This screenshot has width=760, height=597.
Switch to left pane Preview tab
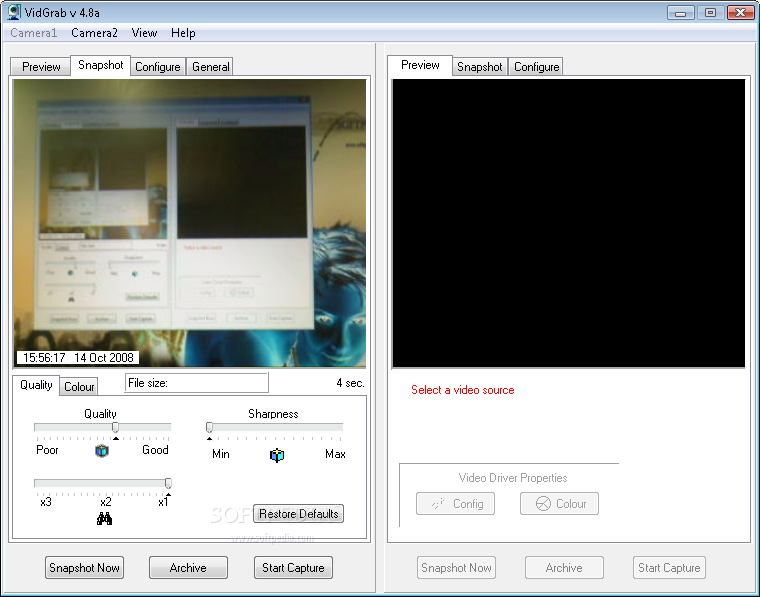[41, 67]
